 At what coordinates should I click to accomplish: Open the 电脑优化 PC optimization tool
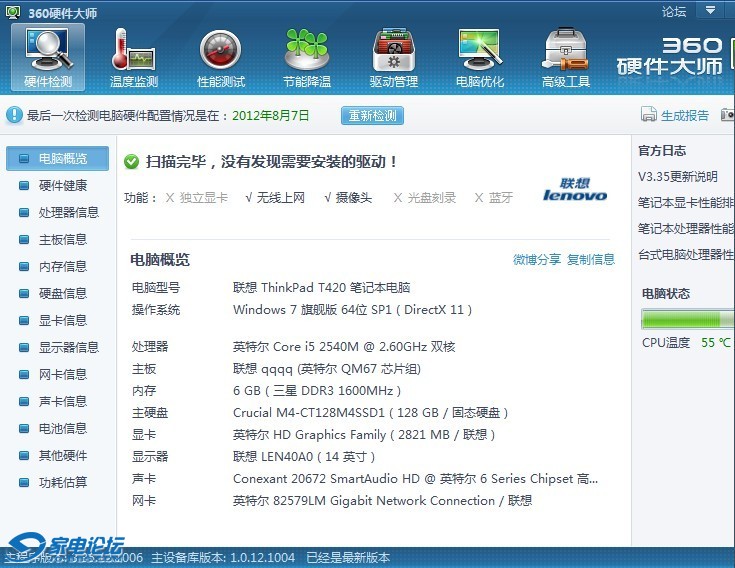pyautogui.click(x=480, y=58)
